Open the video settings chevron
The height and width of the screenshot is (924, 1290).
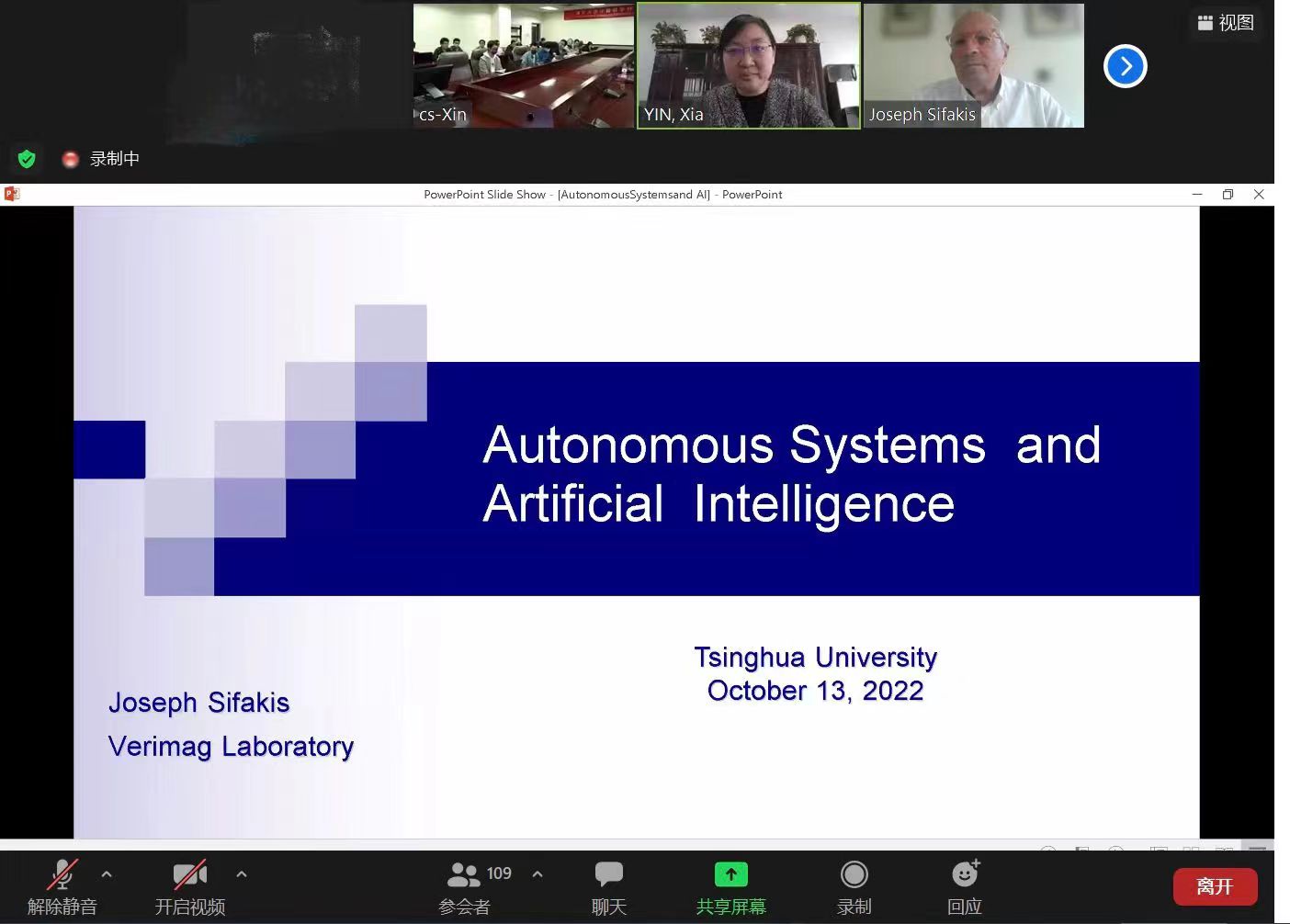(241, 873)
